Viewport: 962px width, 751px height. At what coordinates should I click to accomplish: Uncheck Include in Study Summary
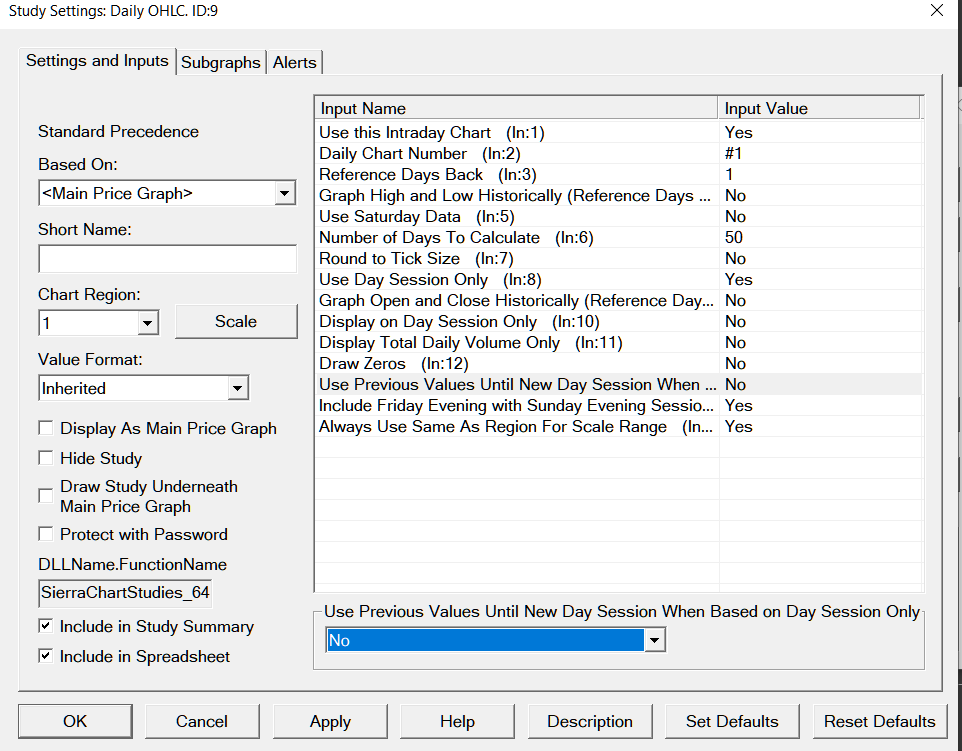tap(46, 626)
